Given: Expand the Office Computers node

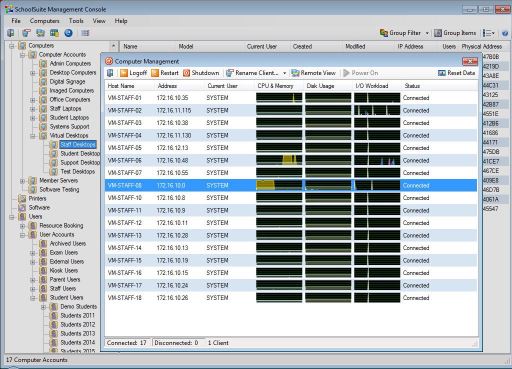Looking at the screenshot, I should [33, 100].
